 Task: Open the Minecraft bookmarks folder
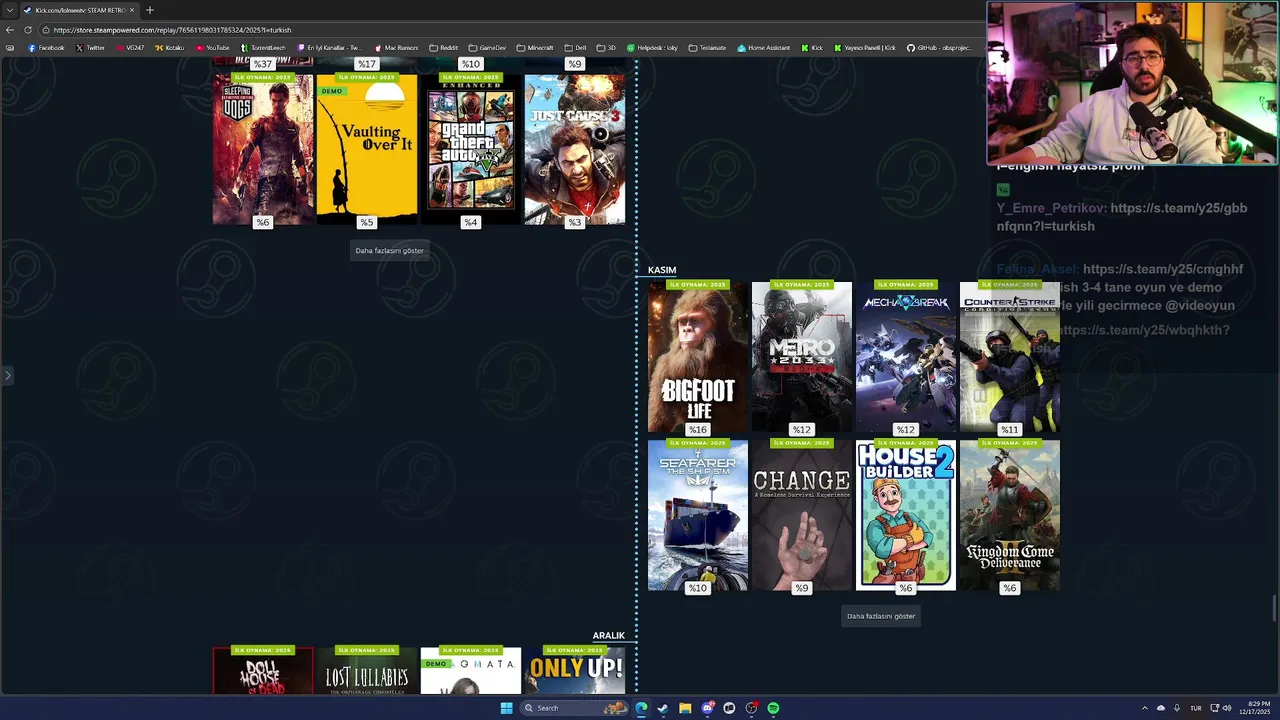pyautogui.click(x=535, y=48)
